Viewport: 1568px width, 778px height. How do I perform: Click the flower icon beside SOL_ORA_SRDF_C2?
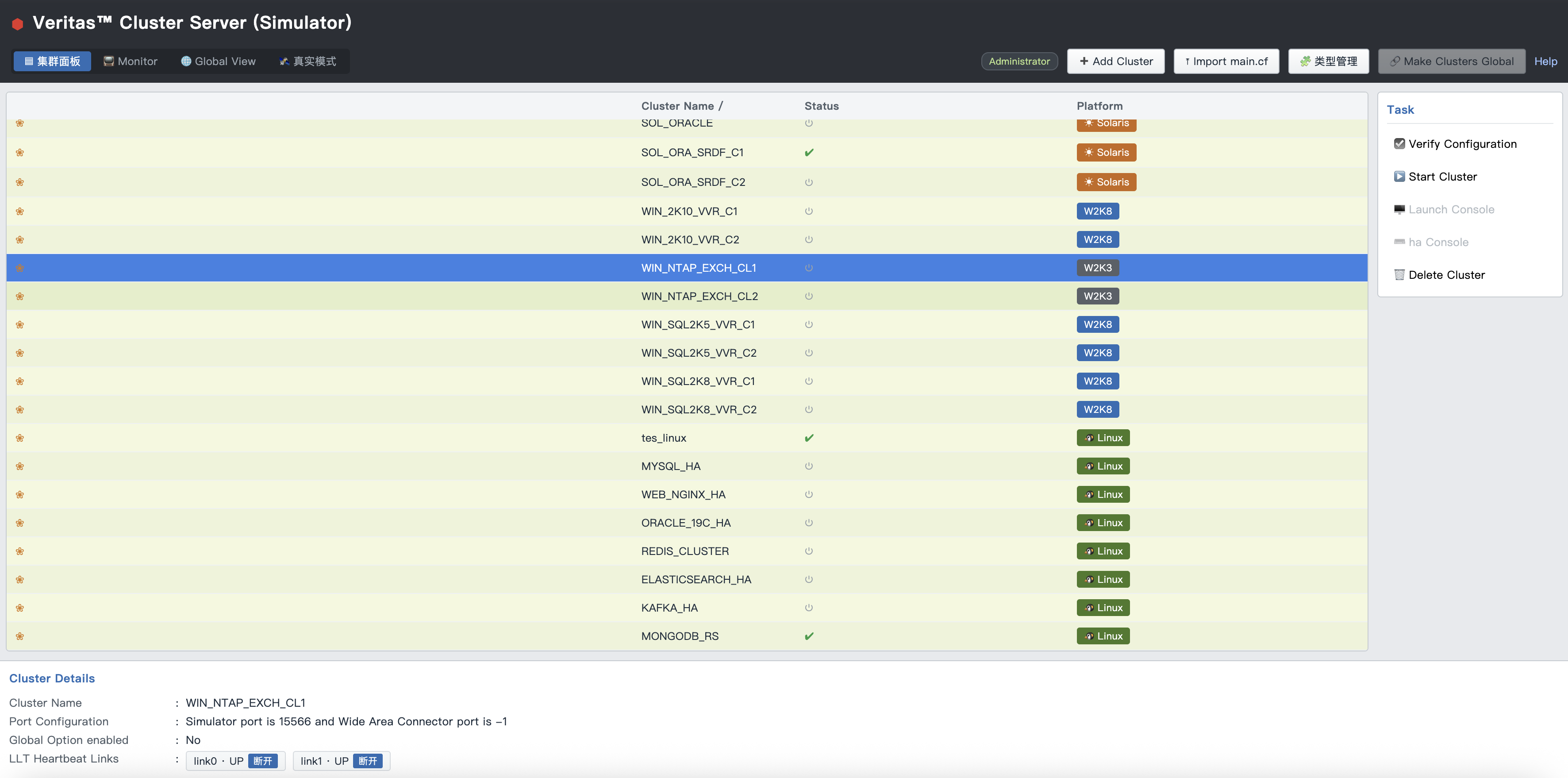pyautogui.click(x=20, y=182)
